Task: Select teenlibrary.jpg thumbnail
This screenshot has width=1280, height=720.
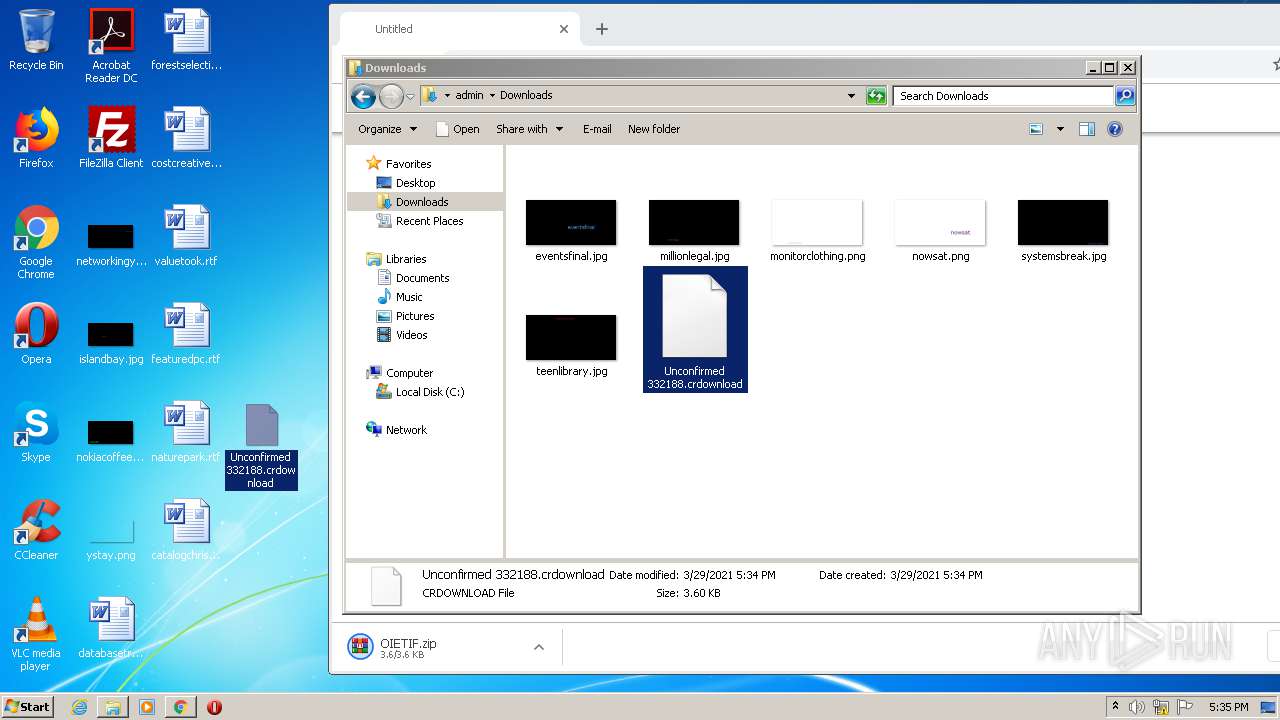Action: click(x=571, y=346)
